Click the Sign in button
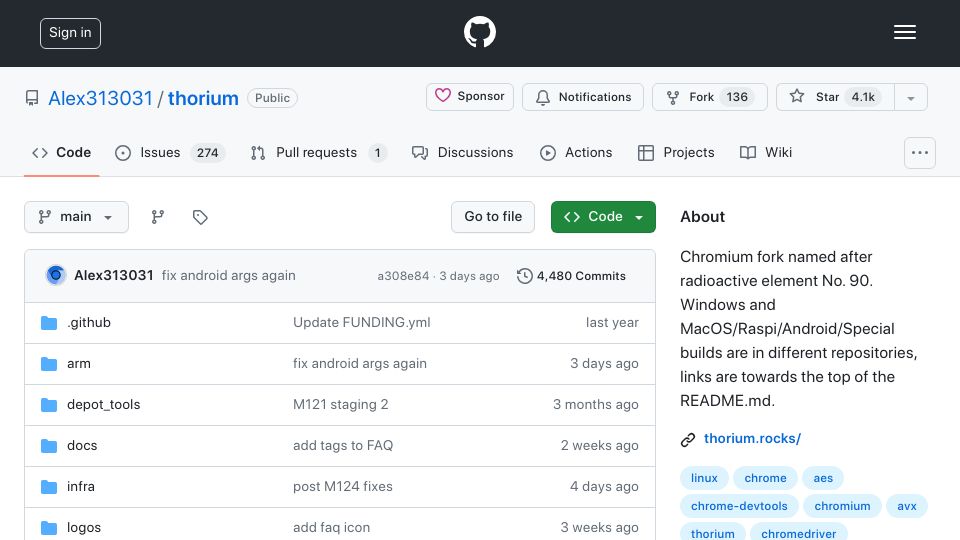 coord(70,33)
